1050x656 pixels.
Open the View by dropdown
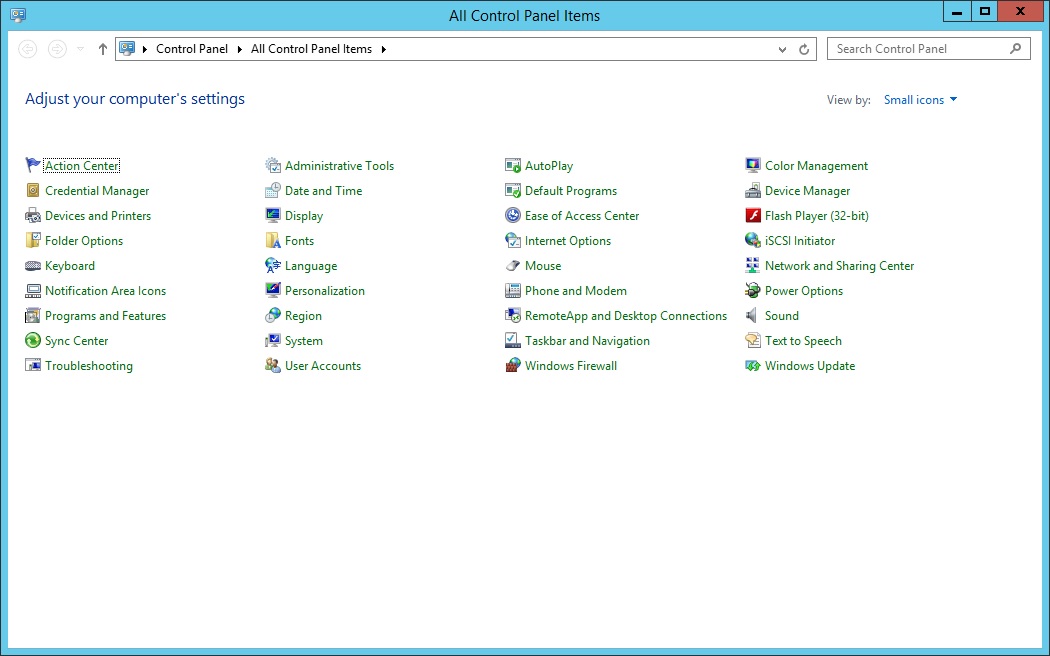pos(919,99)
